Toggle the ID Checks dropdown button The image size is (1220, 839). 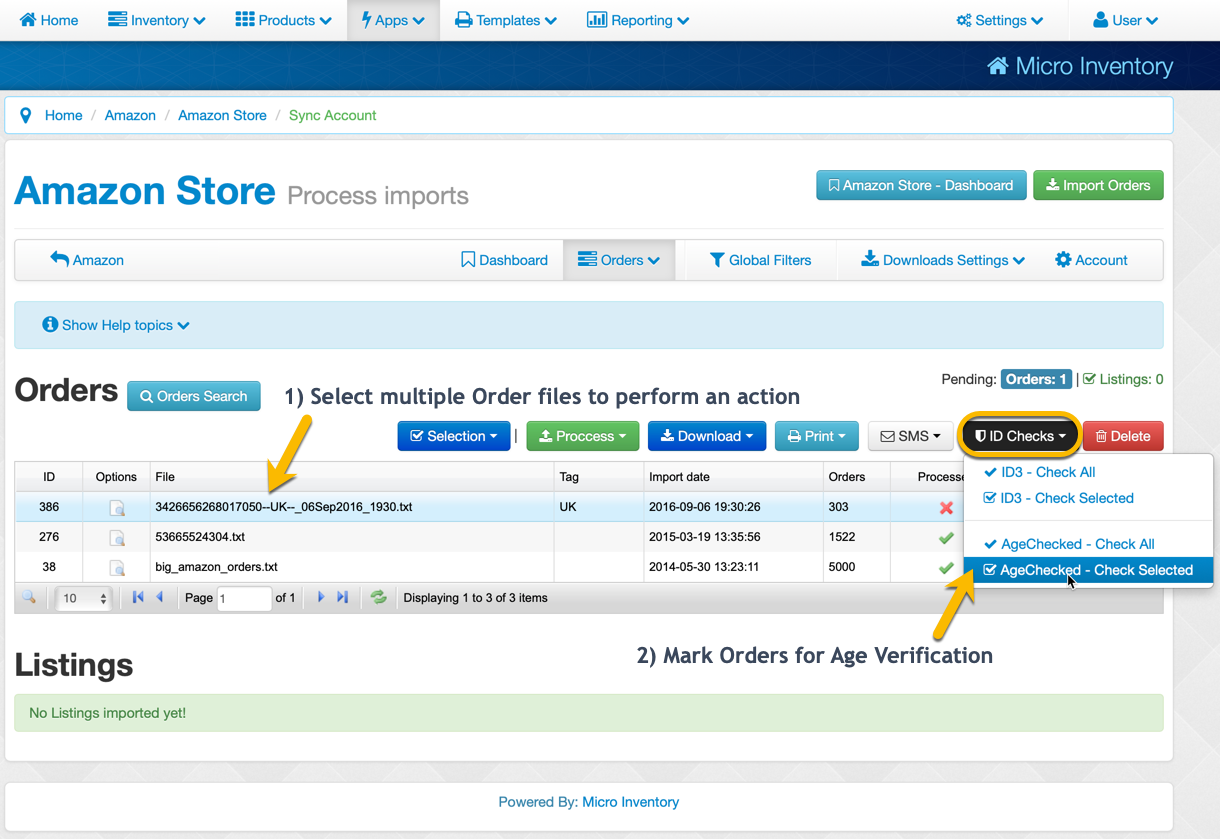click(1020, 436)
